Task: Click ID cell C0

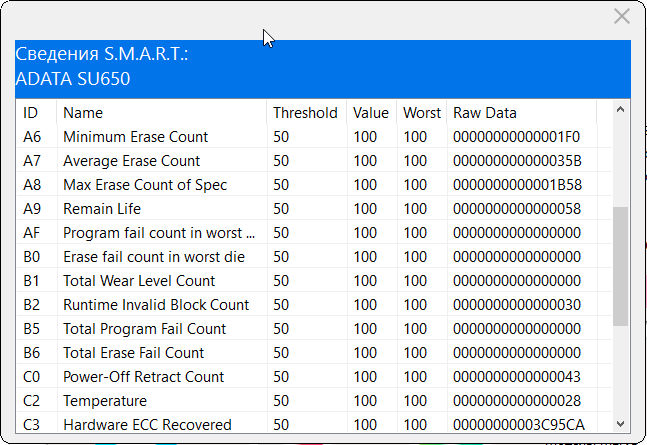Action: point(31,376)
